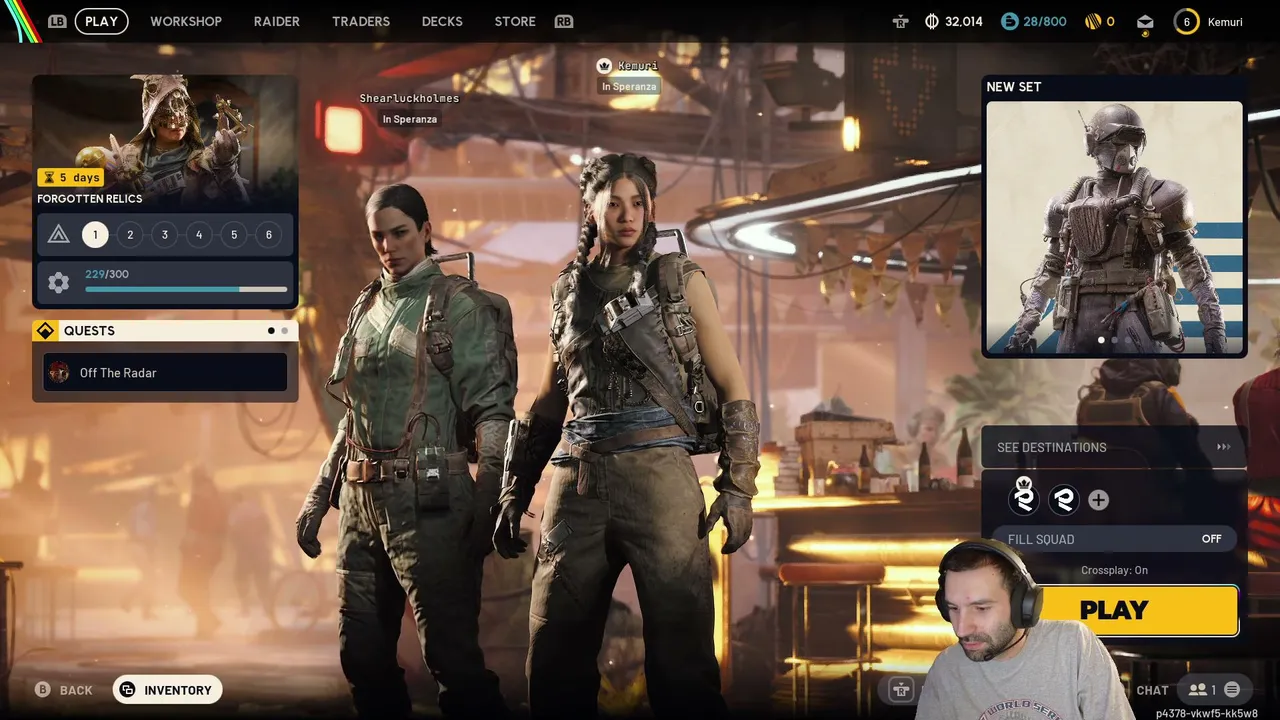Click the B BACK button
1280x720 pixels.
64,690
